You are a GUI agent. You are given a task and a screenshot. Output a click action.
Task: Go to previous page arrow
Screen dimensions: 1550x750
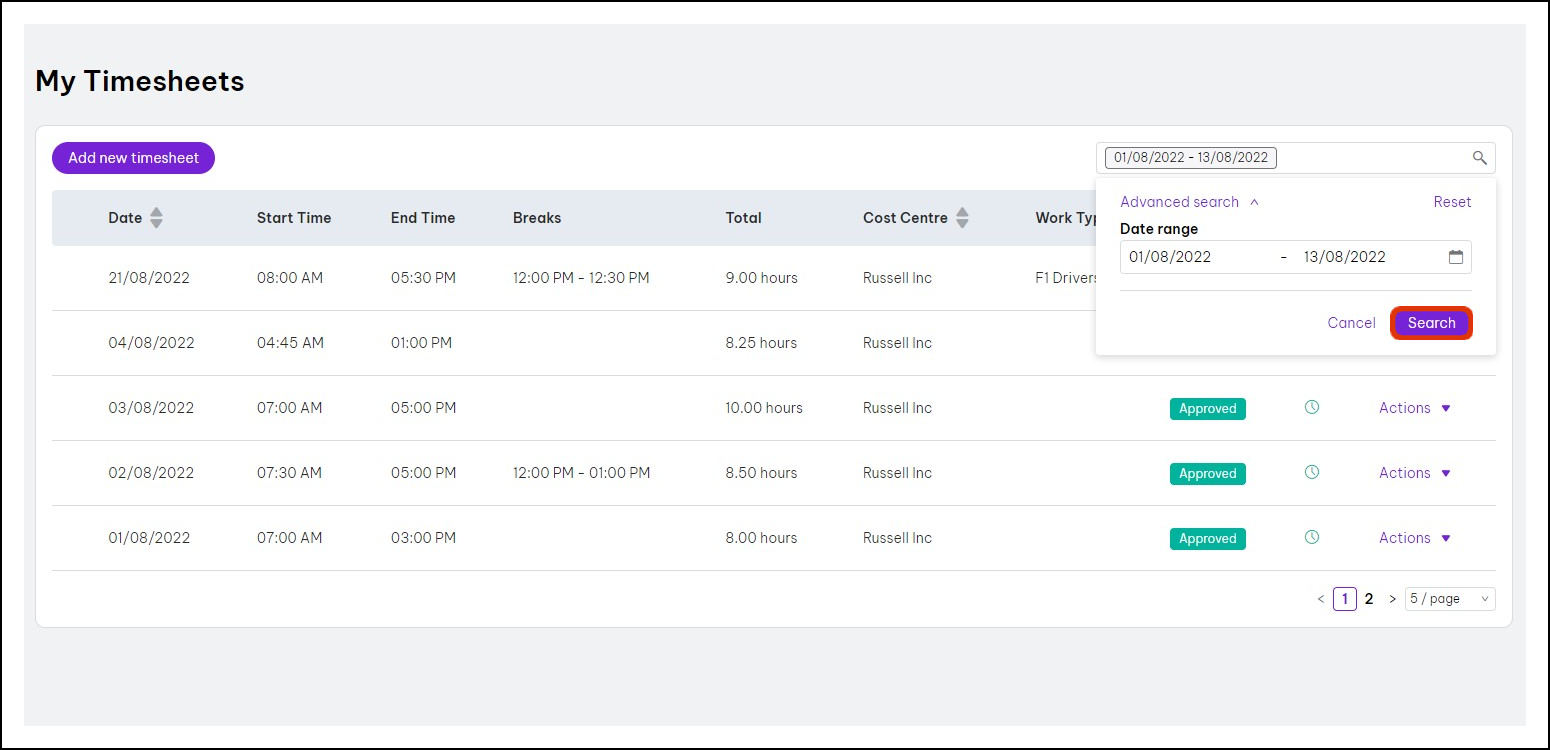pos(1320,599)
